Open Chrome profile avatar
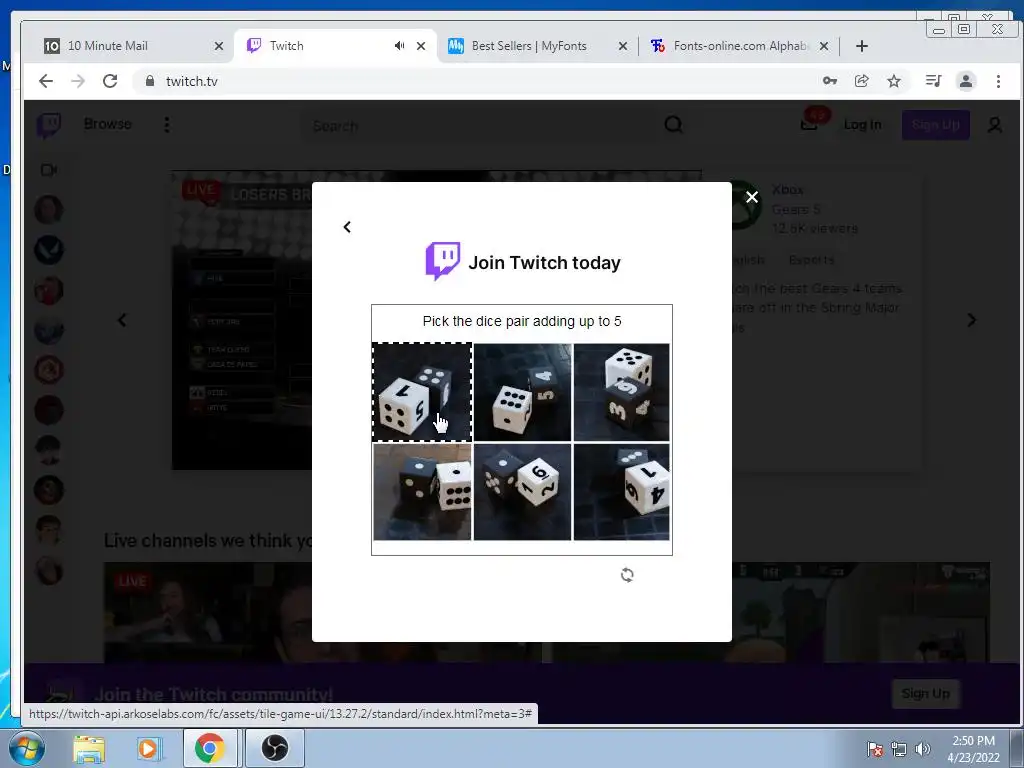Screen dimensions: 1024x768 965,81
